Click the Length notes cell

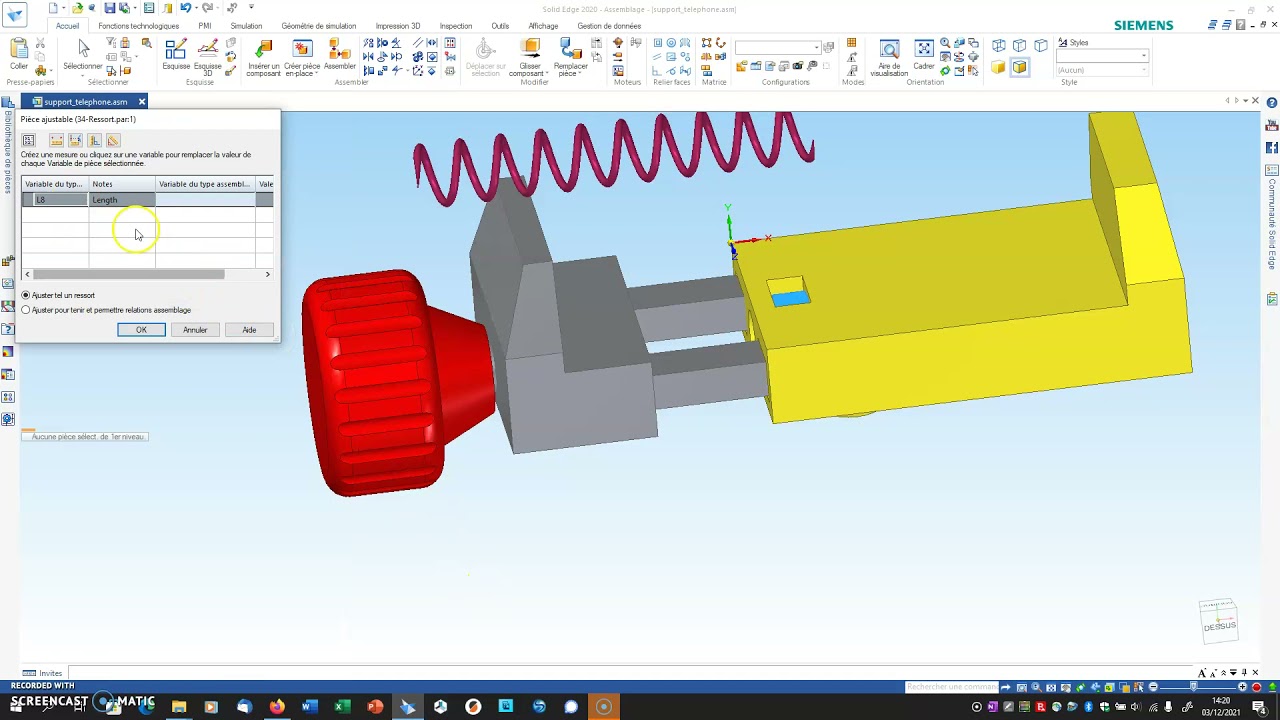tap(122, 200)
